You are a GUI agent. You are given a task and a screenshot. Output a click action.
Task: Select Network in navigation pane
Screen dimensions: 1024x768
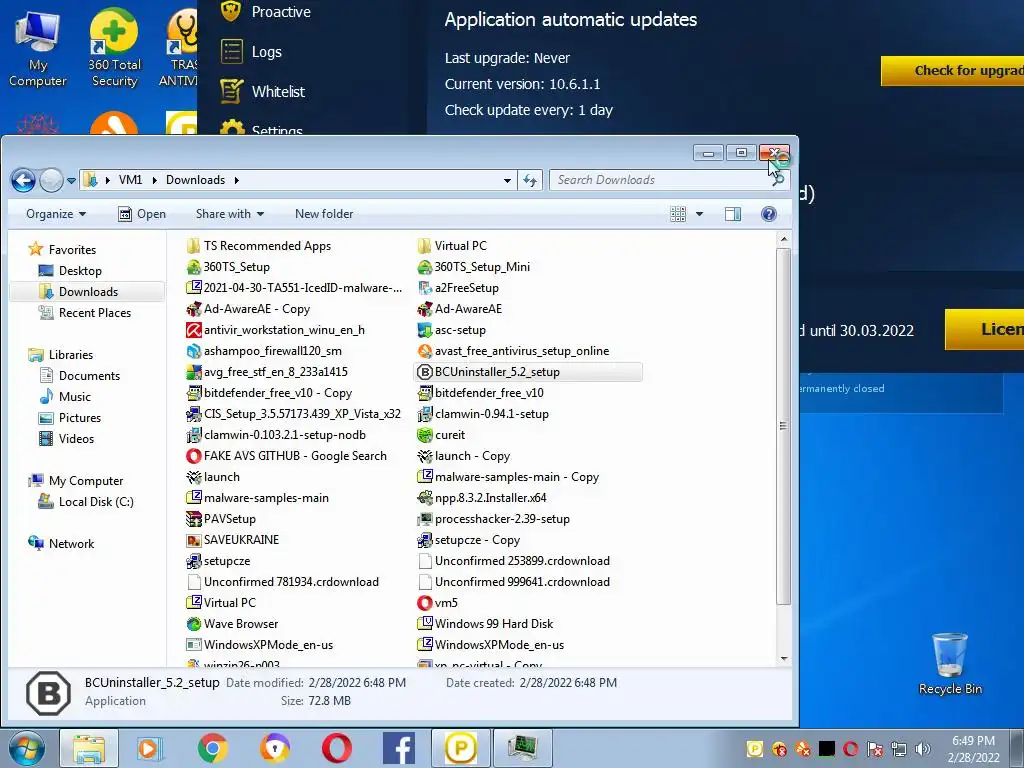tap(71, 543)
